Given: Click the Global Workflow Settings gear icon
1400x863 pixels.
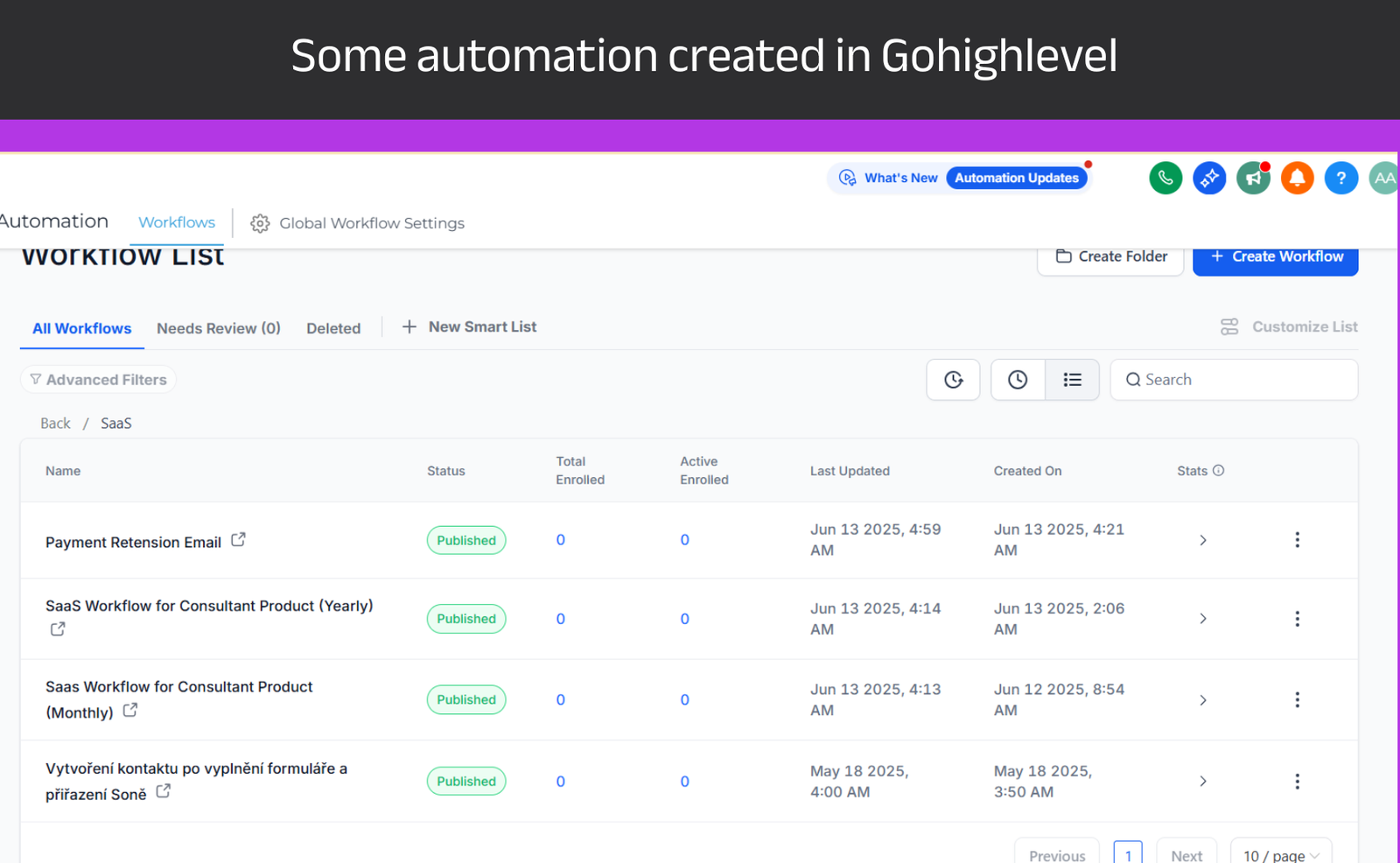Looking at the screenshot, I should (x=260, y=224).
